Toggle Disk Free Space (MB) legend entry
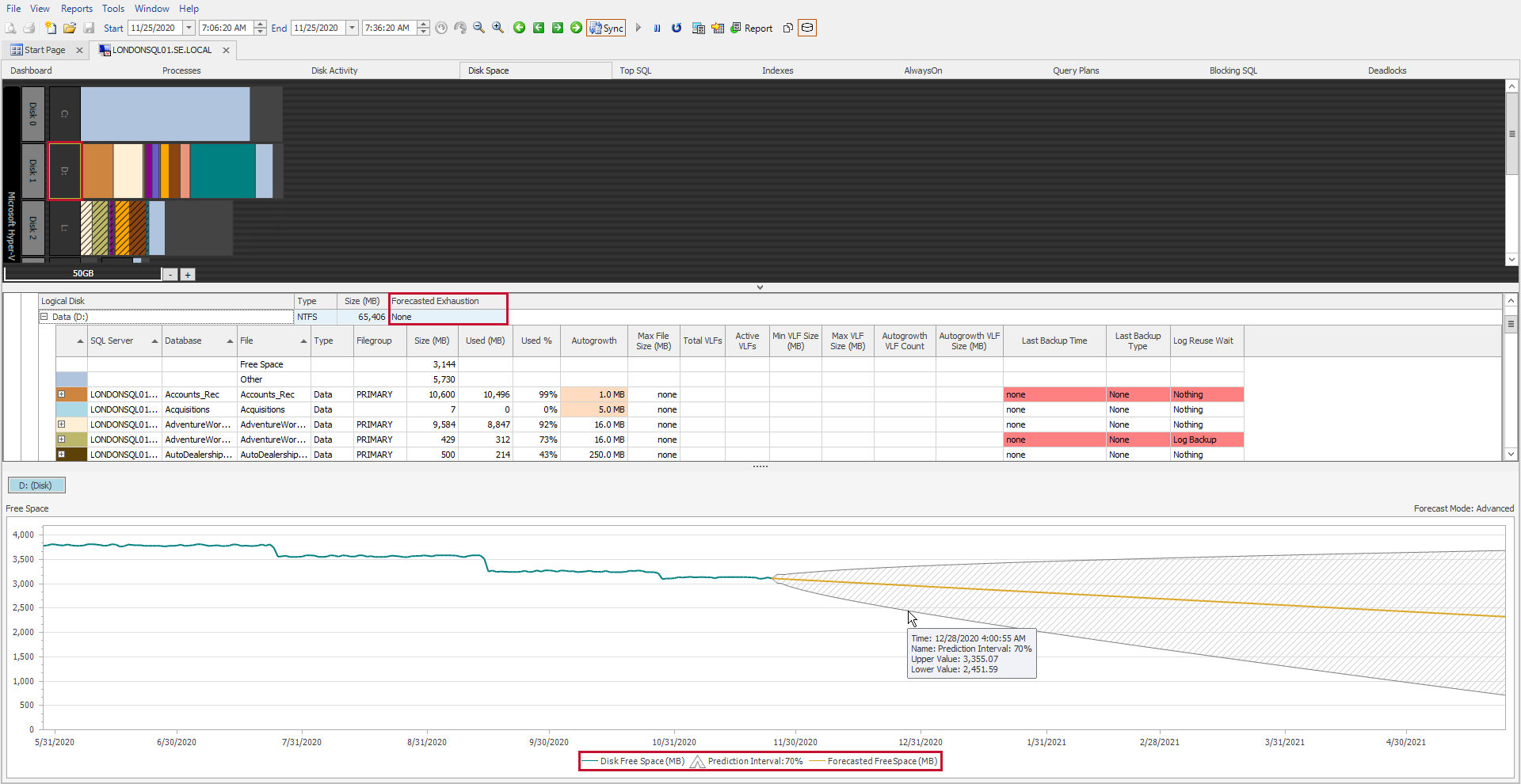Image resolution: width=1521 pixels, height=784 pixels. coord(634,761)
